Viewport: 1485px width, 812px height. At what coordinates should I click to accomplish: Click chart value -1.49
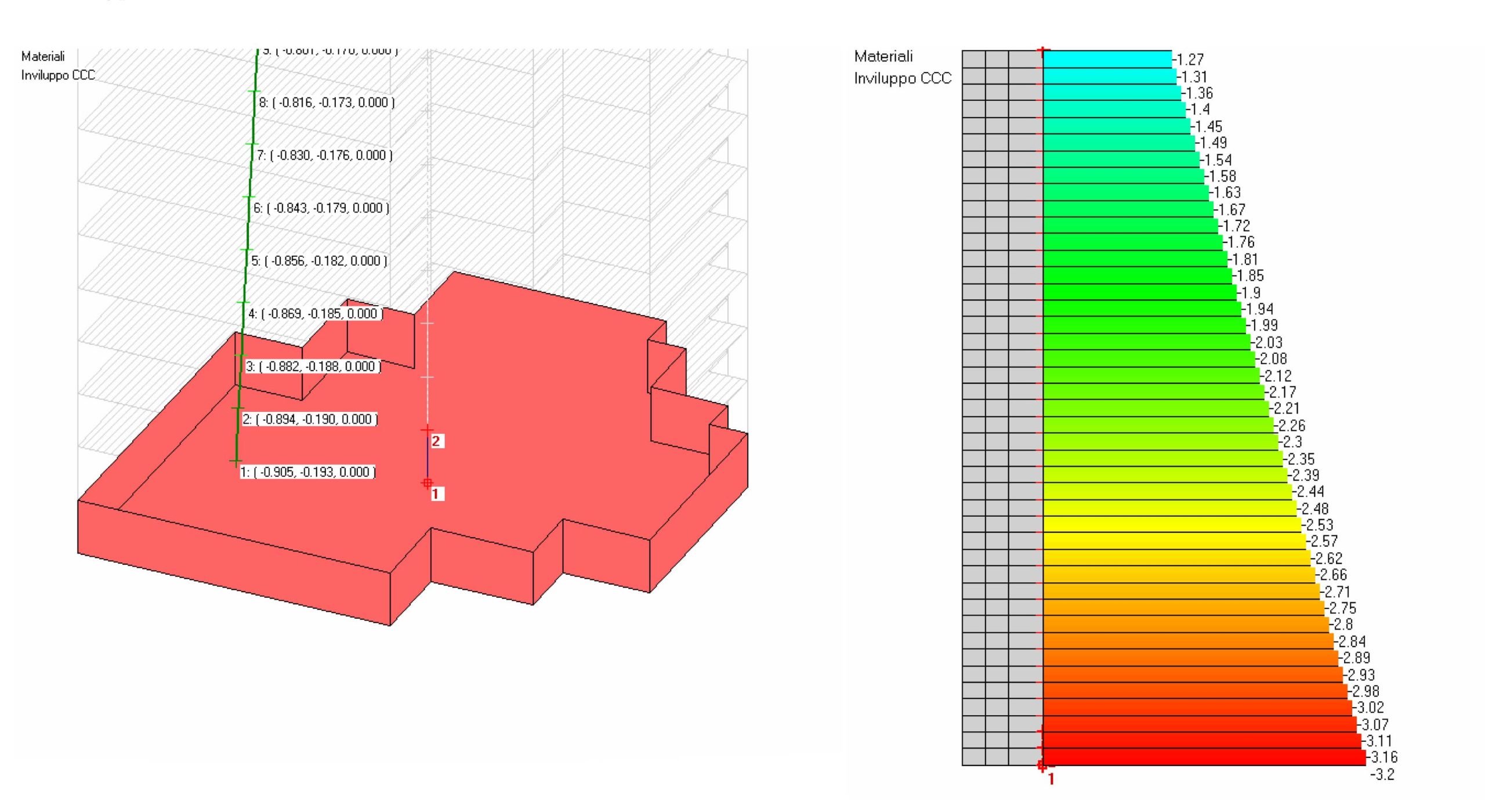tap(1211, 143)
